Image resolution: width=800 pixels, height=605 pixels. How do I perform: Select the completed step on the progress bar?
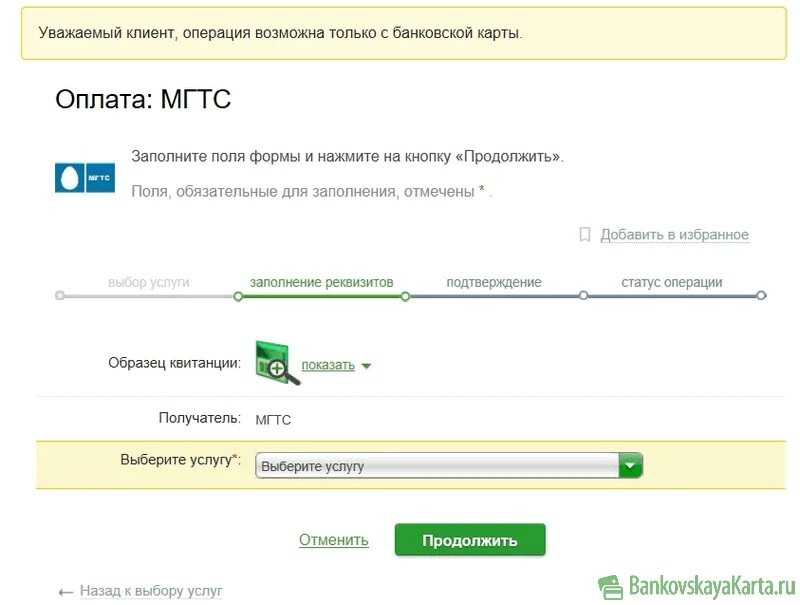(x=60, y=296)
